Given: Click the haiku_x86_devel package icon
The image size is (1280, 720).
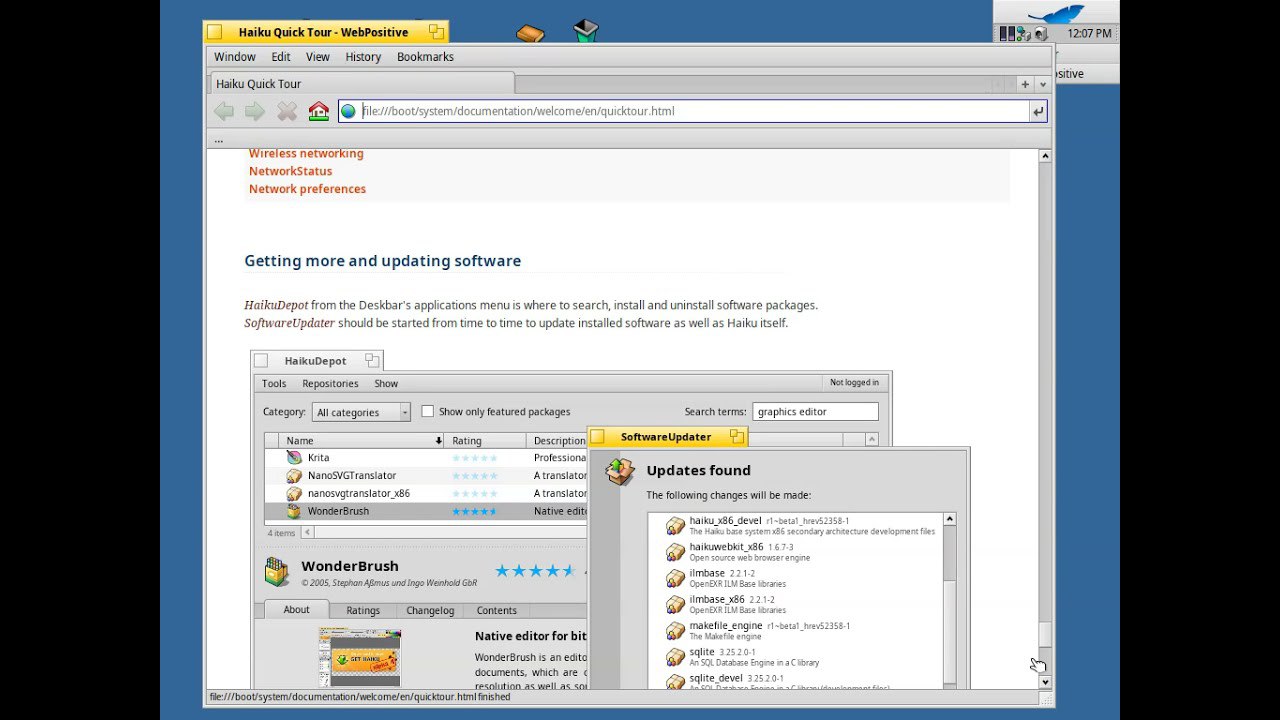Looking at the screenshot, I should 675,526.
